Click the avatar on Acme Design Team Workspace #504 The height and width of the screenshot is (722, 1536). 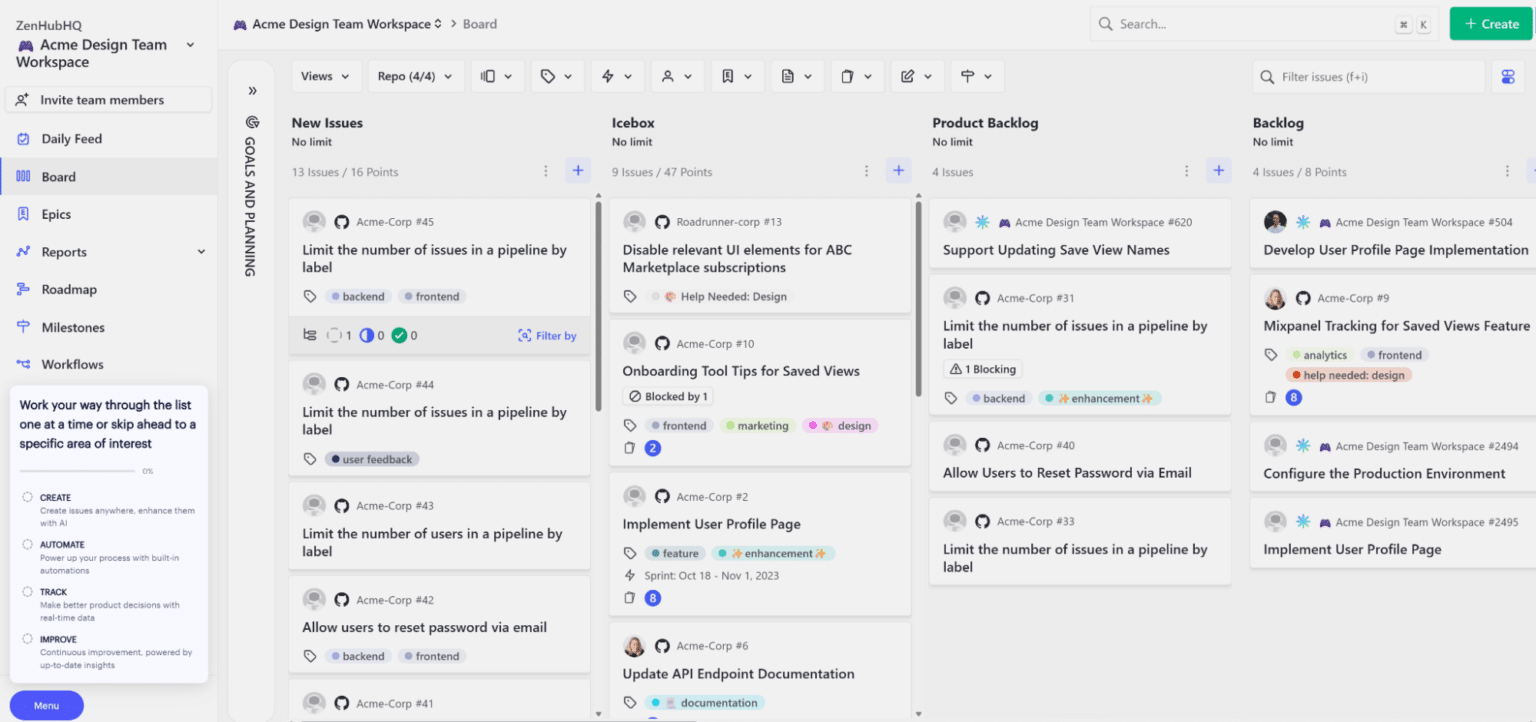click(1275, 222)
